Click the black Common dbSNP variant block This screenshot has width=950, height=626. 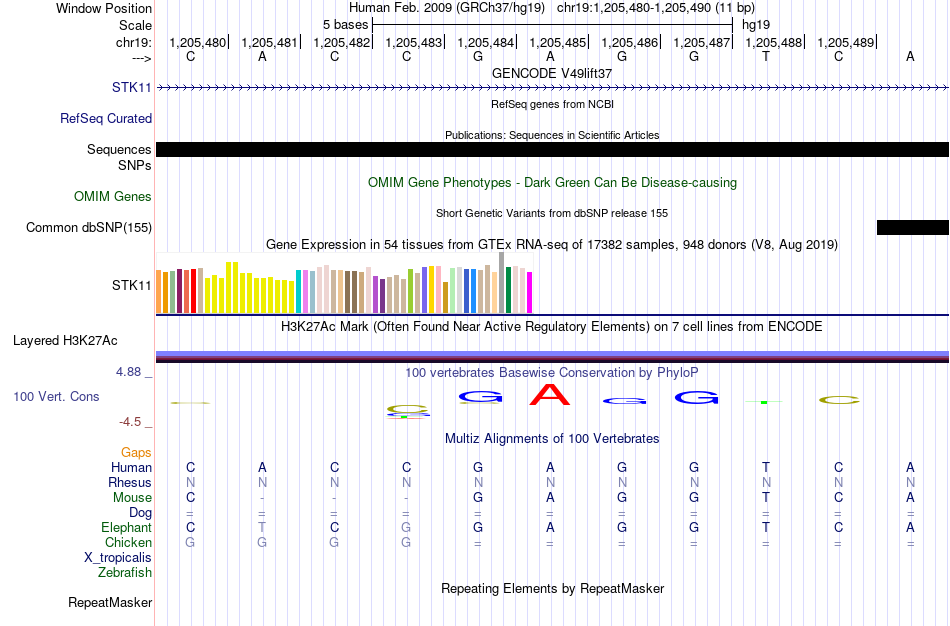coord(912,227)
